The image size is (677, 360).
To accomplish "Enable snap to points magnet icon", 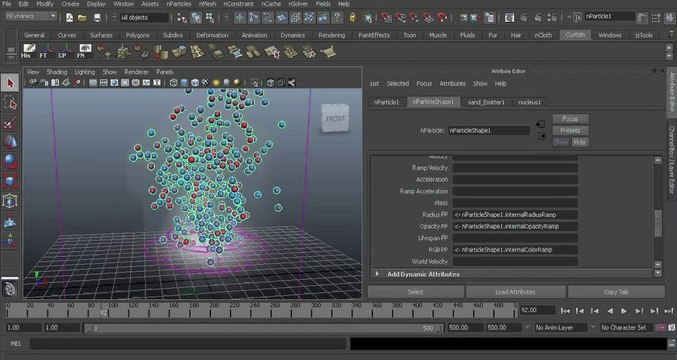I will click(x=414, y=18).
